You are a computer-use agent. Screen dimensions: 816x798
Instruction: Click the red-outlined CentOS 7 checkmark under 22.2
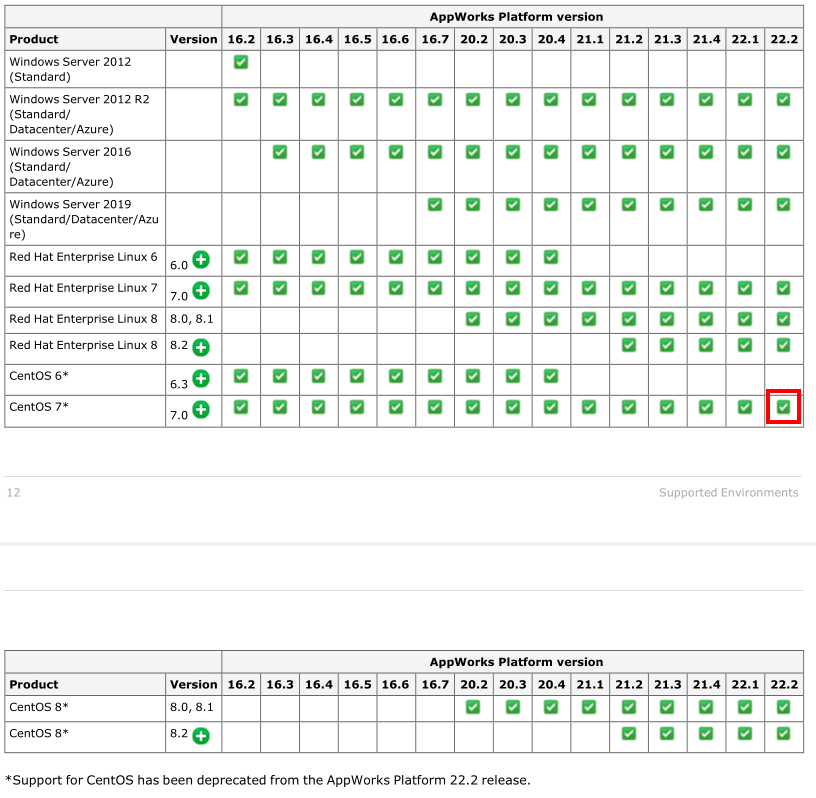[783, 407]
